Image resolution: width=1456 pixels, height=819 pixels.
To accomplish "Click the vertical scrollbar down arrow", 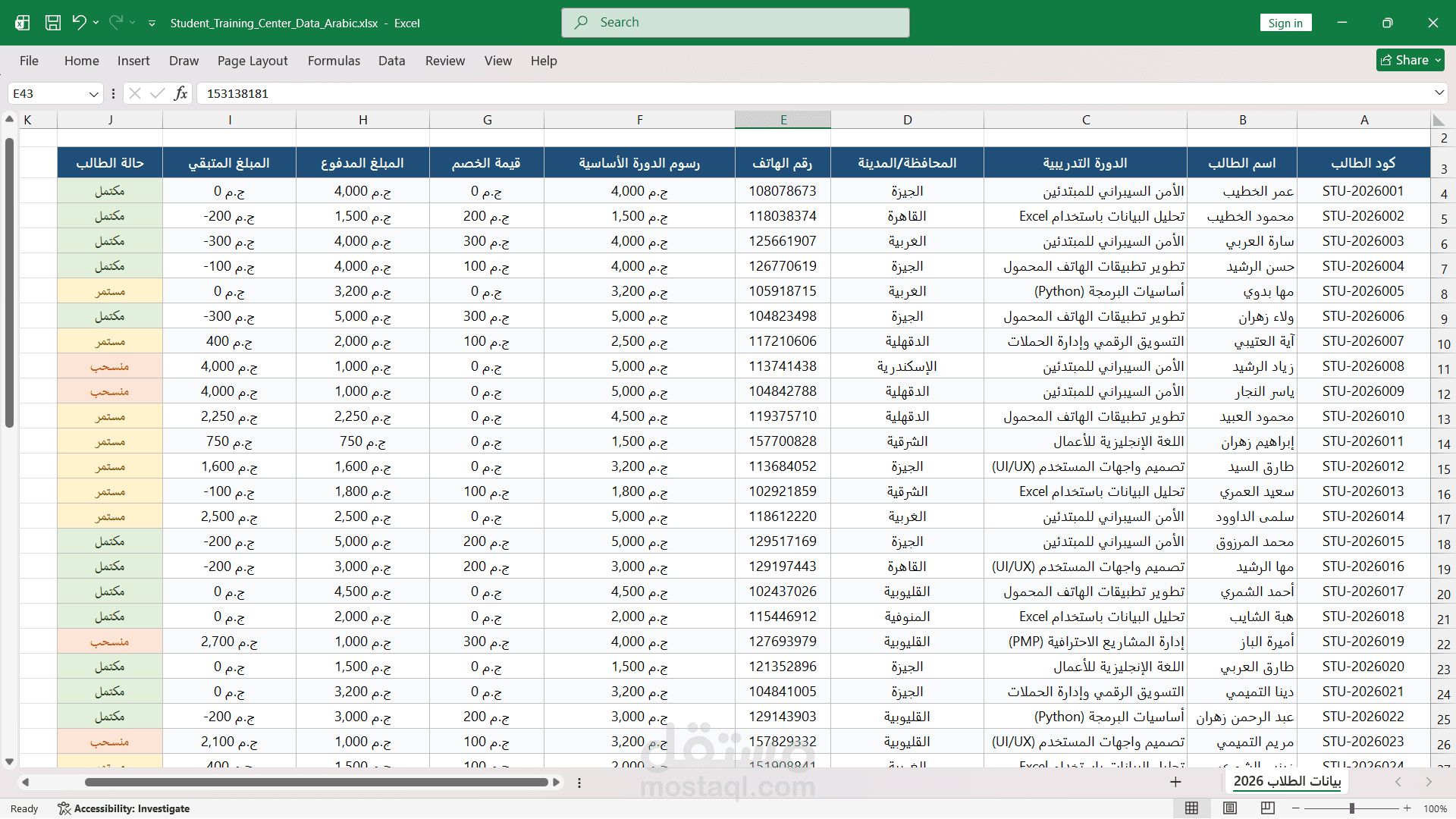I will click(x=9, y=761).
